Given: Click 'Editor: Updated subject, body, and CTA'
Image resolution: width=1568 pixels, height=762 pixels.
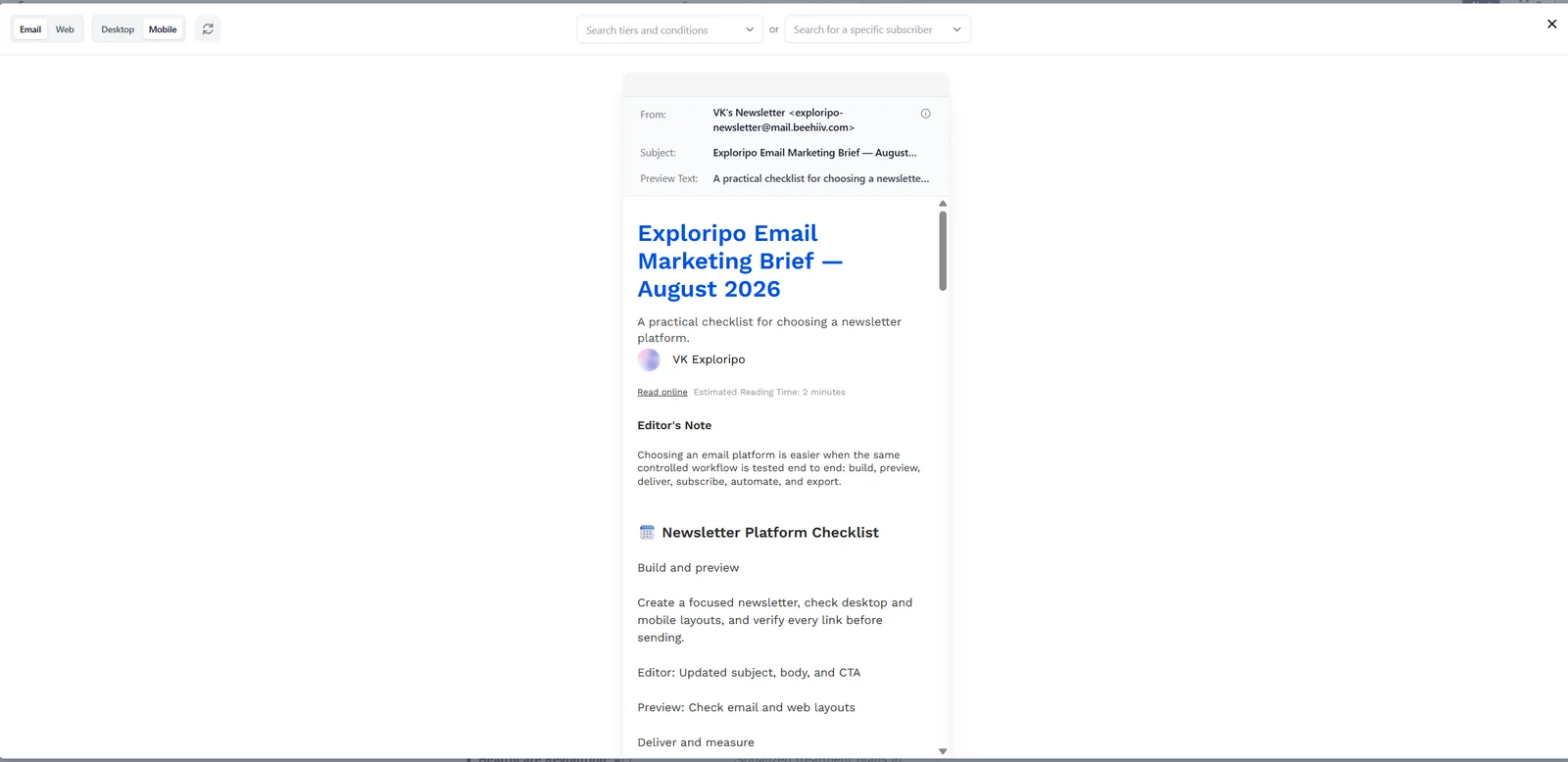Looking at the screenshot, I should (749, 673).
